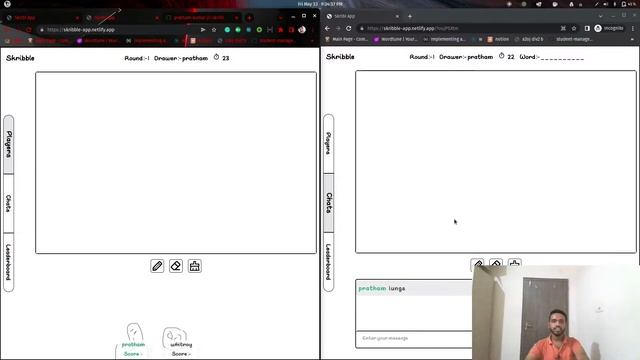Bookmark this page with star in right browser
640x360 pixels.
pos(574,28)
